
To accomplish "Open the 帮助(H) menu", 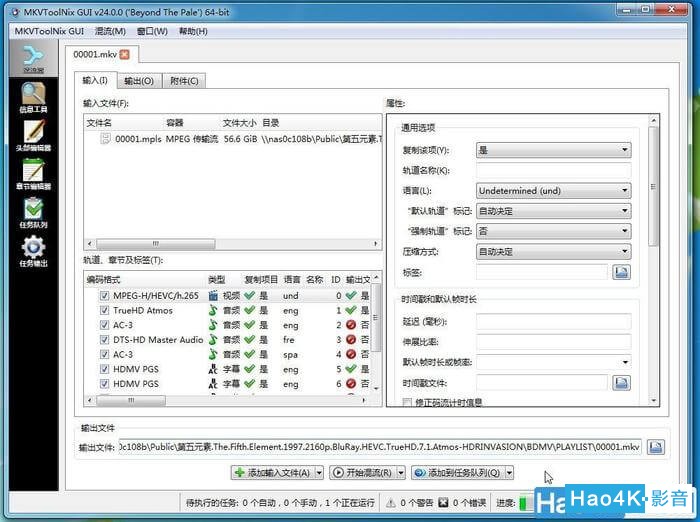I will pos(193,31).
